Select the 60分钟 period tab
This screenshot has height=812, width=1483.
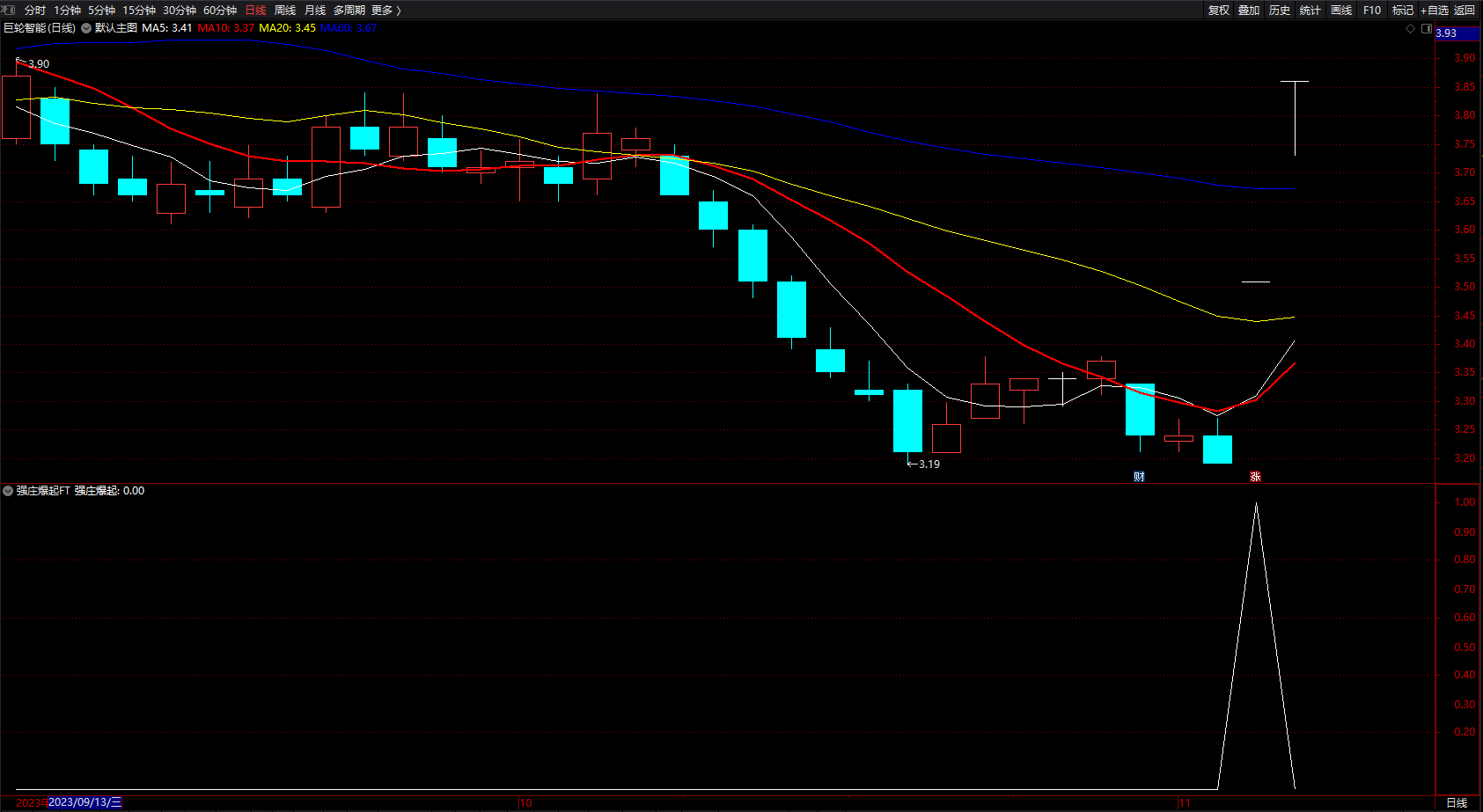tap(220, 11)
